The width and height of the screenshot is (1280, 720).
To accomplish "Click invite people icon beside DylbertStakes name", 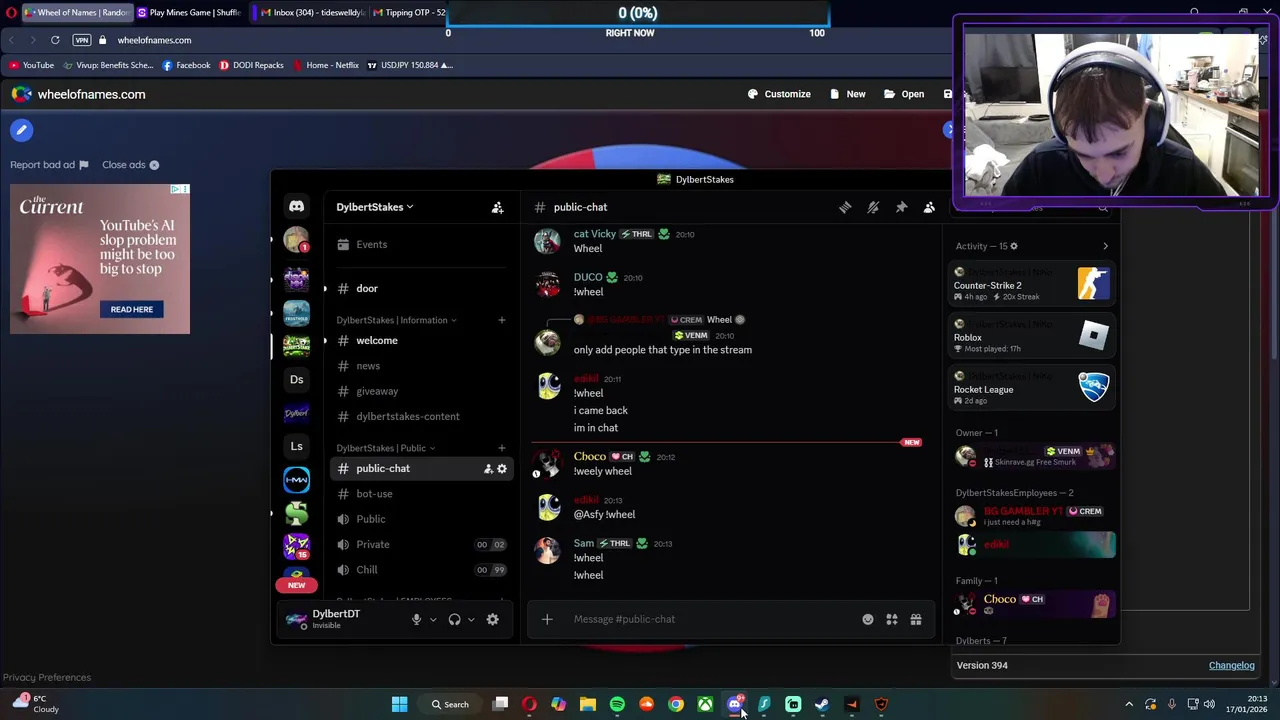I will point(497,207).
